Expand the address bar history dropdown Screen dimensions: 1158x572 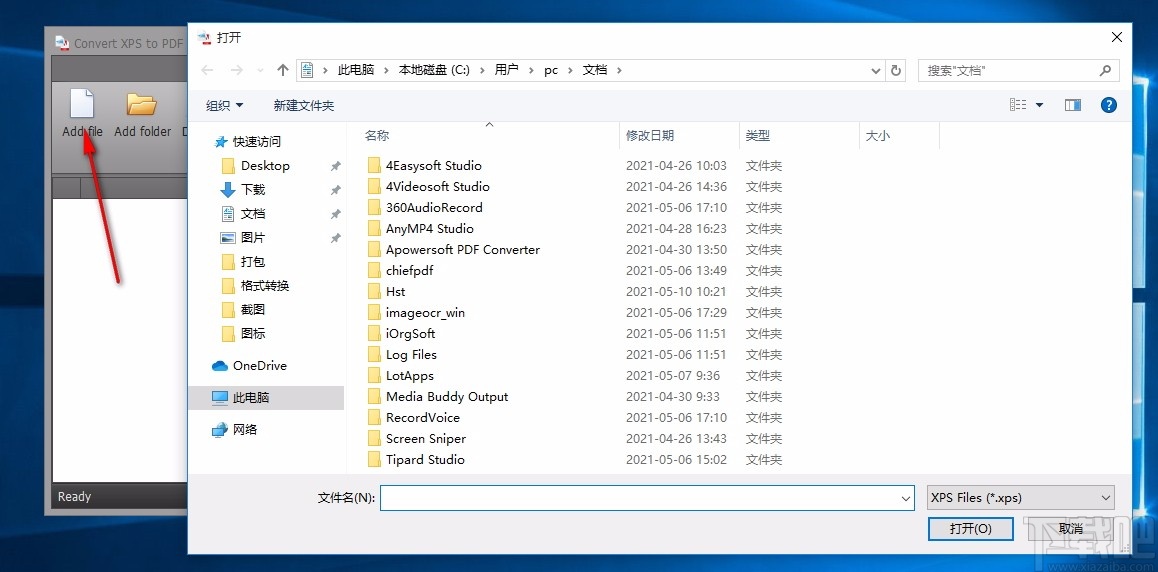pos(876,70)
